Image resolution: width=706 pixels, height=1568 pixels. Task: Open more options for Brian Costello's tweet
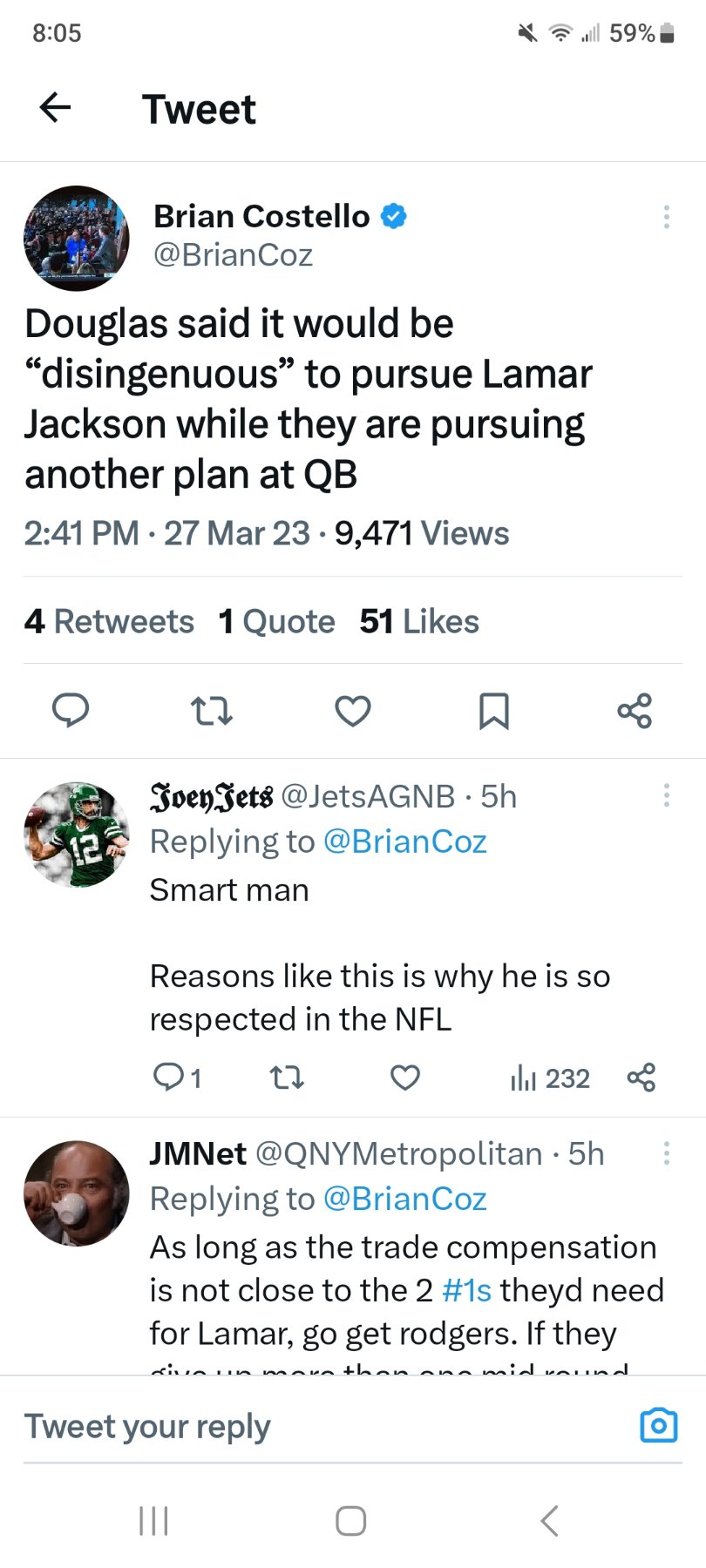coord(667,217)
